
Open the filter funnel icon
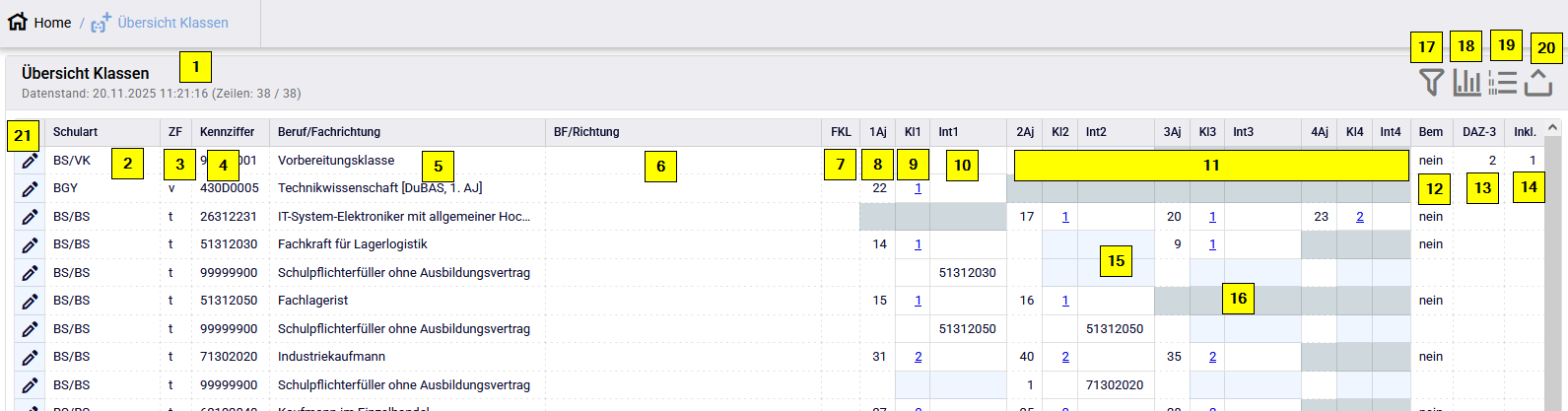click(x=1431, y=83)
